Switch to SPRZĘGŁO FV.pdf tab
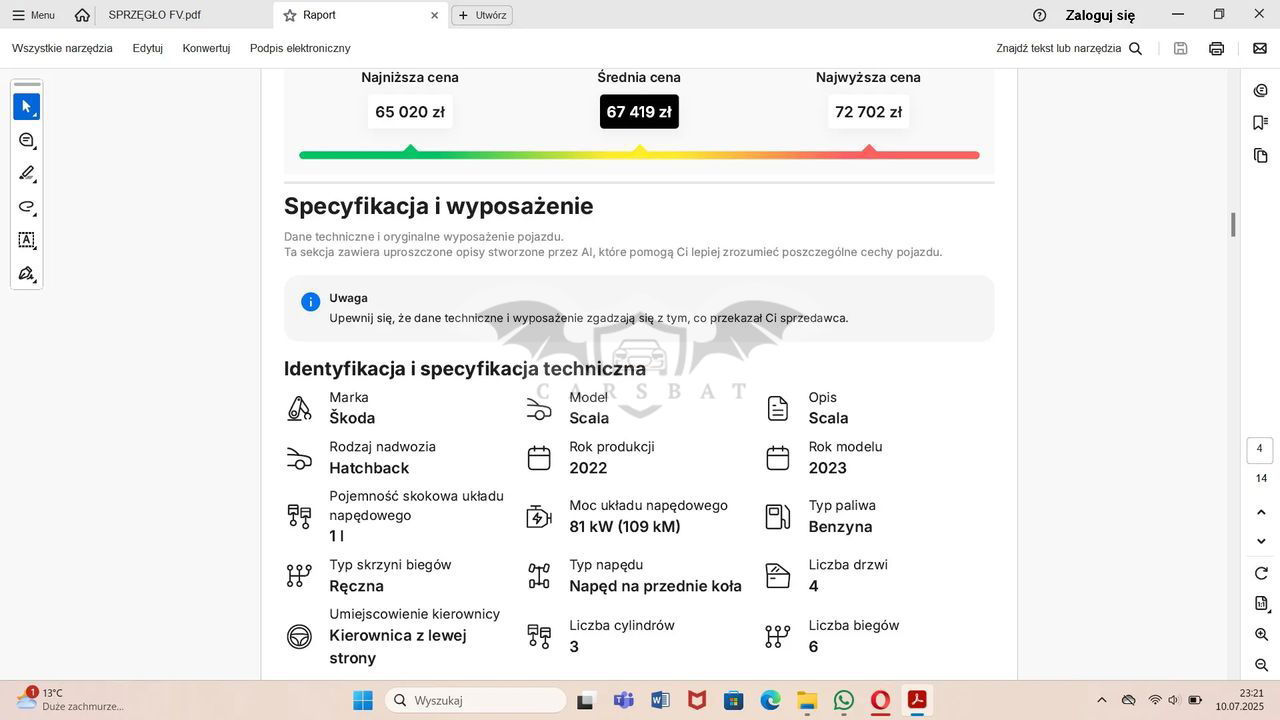 coord(154,15)
